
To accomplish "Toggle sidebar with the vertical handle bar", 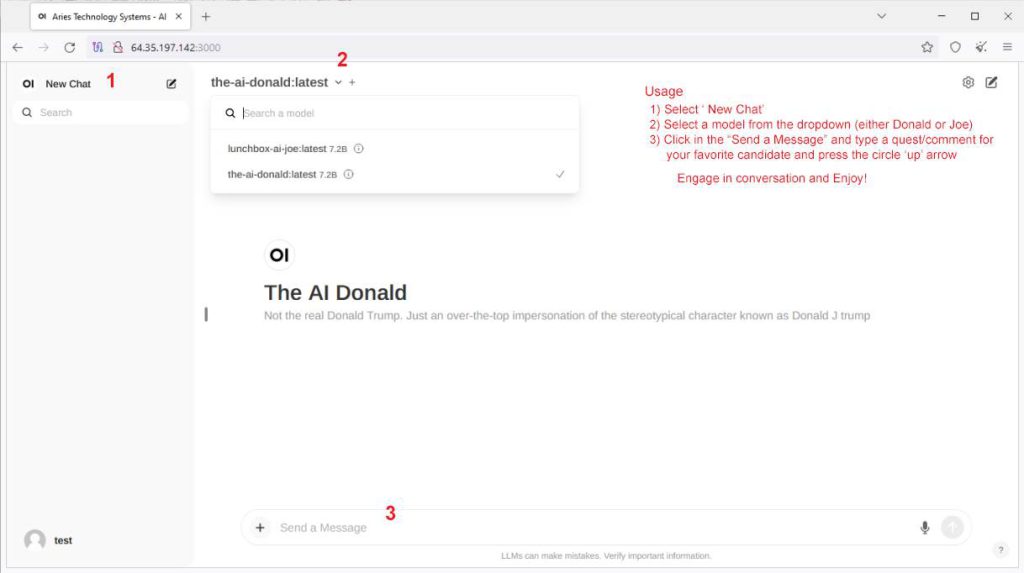I will click(206, 314).
